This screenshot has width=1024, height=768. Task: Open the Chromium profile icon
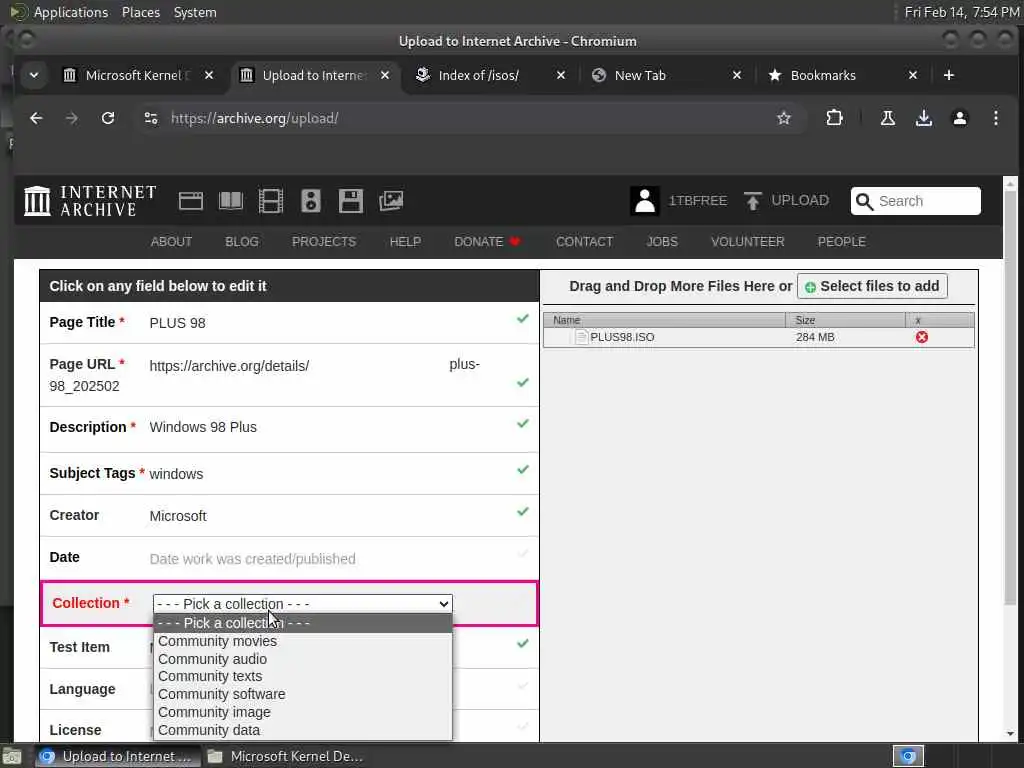tap(959, 118)
